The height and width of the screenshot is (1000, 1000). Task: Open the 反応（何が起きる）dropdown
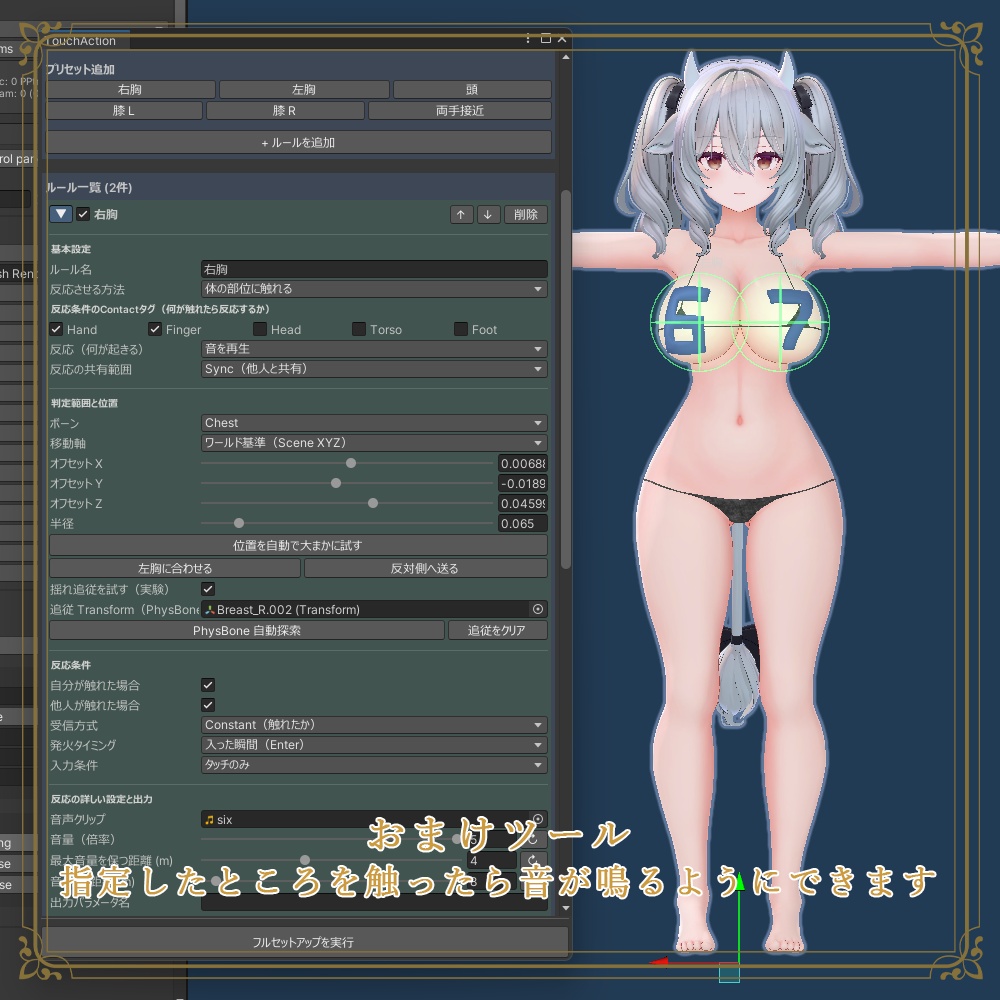pyautogui.click(x=374, y=349)
